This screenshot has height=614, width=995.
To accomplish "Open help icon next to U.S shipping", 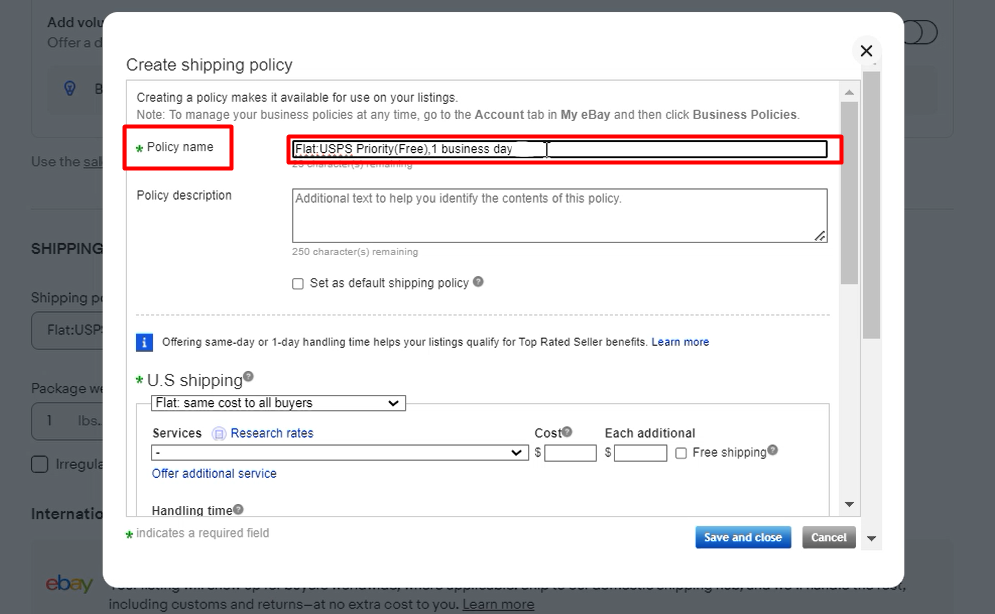I will tap(248, 376).
